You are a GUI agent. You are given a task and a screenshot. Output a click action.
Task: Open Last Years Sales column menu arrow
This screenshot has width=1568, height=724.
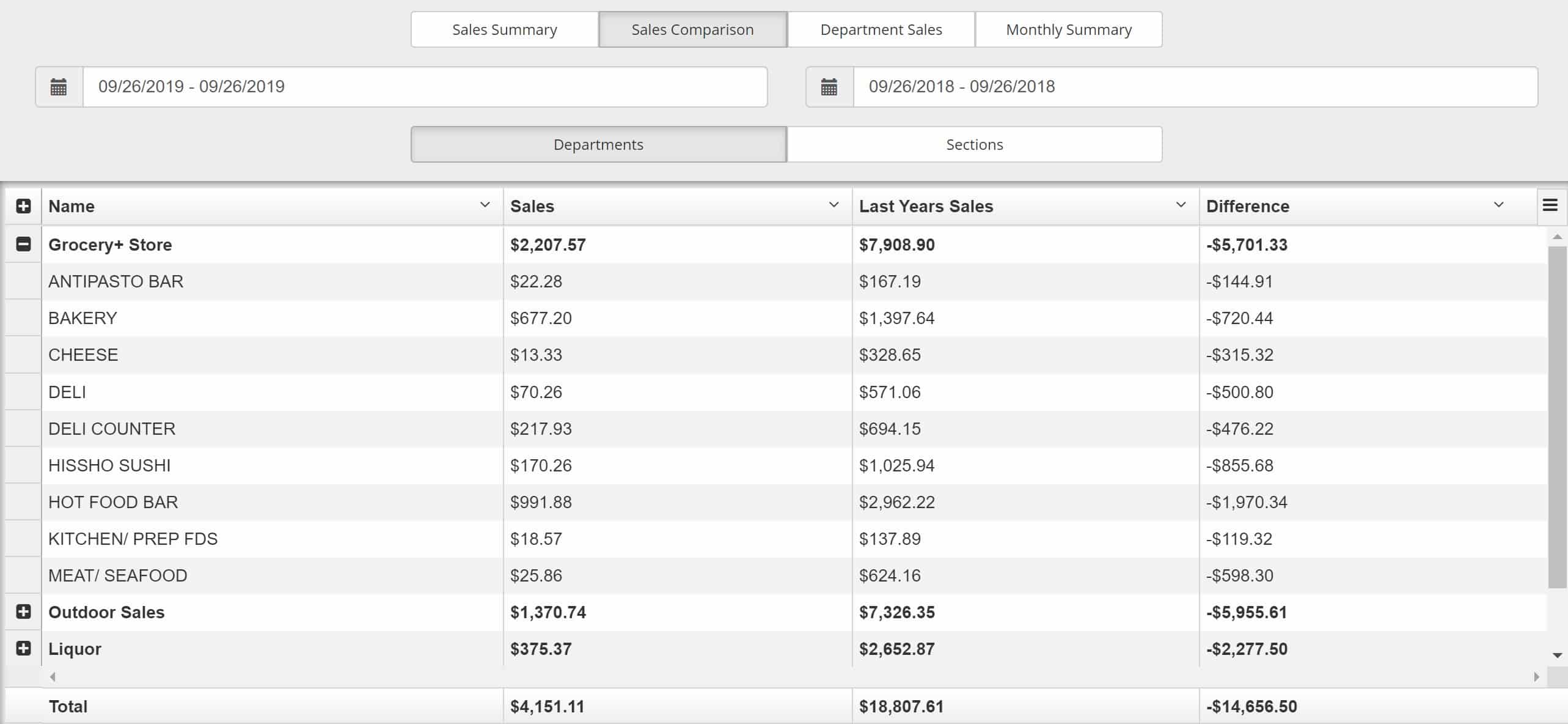pos(1181,205)
